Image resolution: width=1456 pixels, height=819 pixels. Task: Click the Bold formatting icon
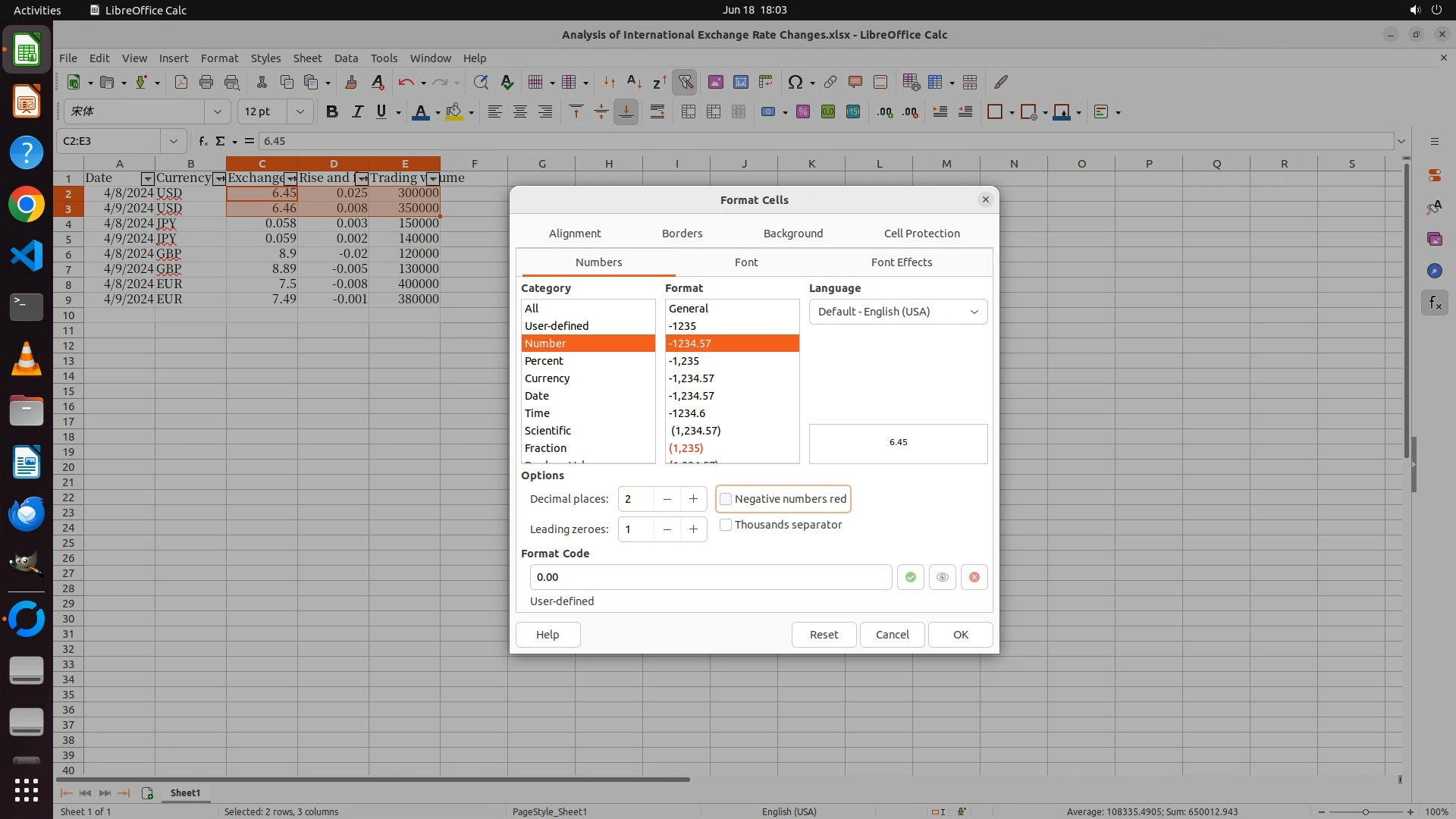click(x=331, y=112)
